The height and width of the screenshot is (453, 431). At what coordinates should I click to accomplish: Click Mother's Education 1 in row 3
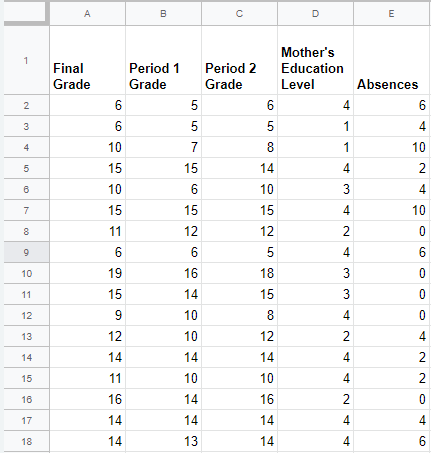[x=315, y=126]
